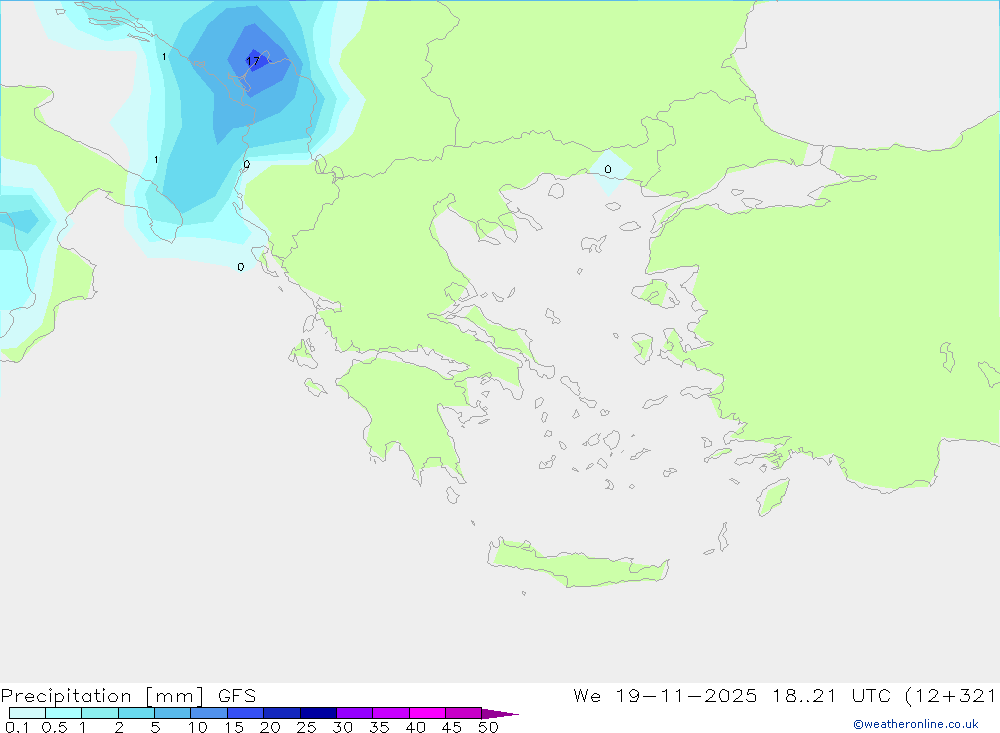Click the legend swatch between 5 and 10
This screenshot has height=733, width=1000.
173,713
